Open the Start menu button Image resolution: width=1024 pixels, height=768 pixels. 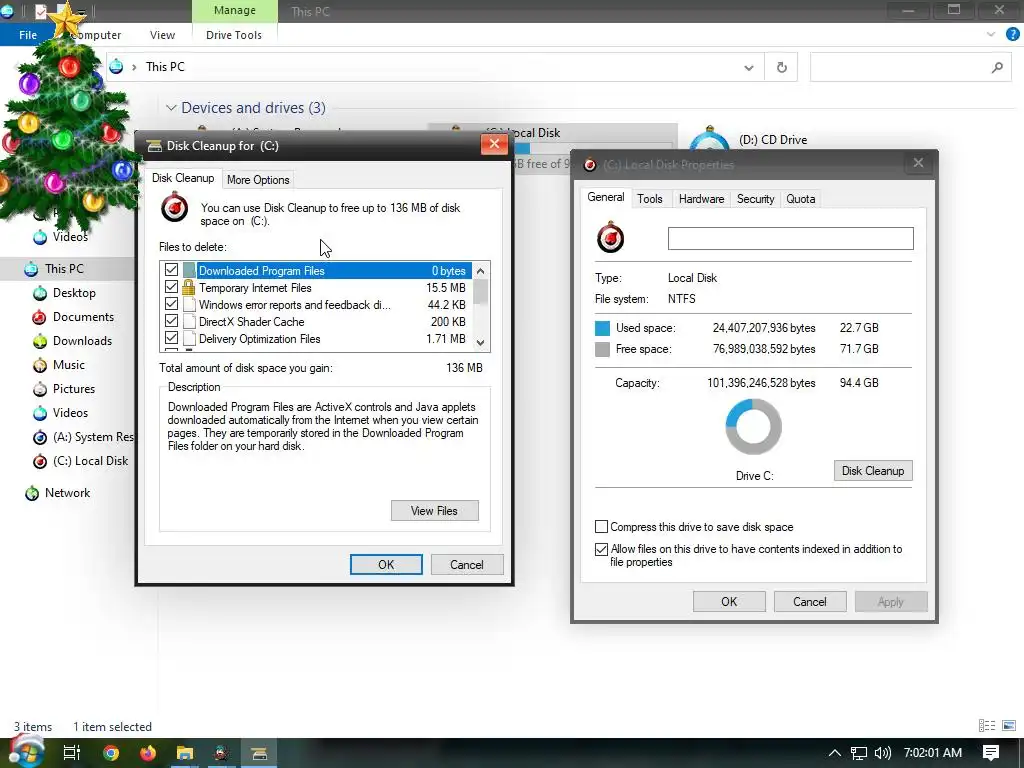pyautogui.click(x=25, y=751)
